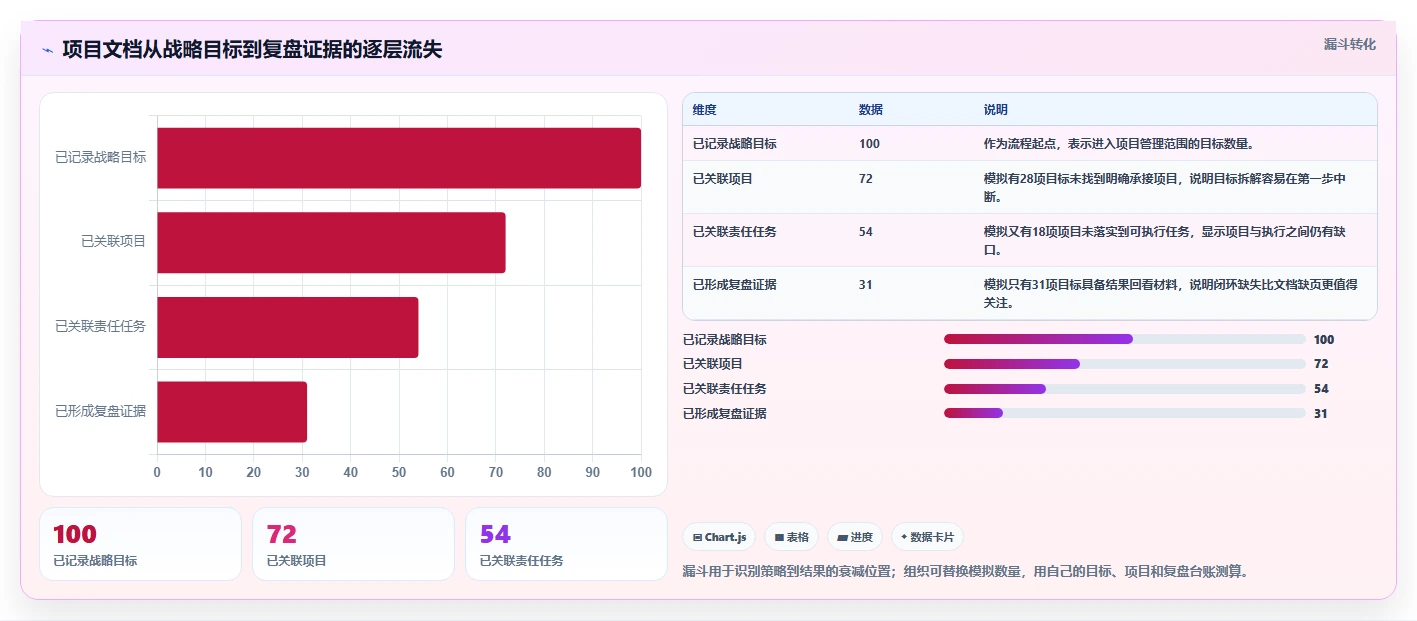Screen dimensions: 1417x621
Task: Click the 70 tick on the chart x-axis
Action: click(496, 472)
